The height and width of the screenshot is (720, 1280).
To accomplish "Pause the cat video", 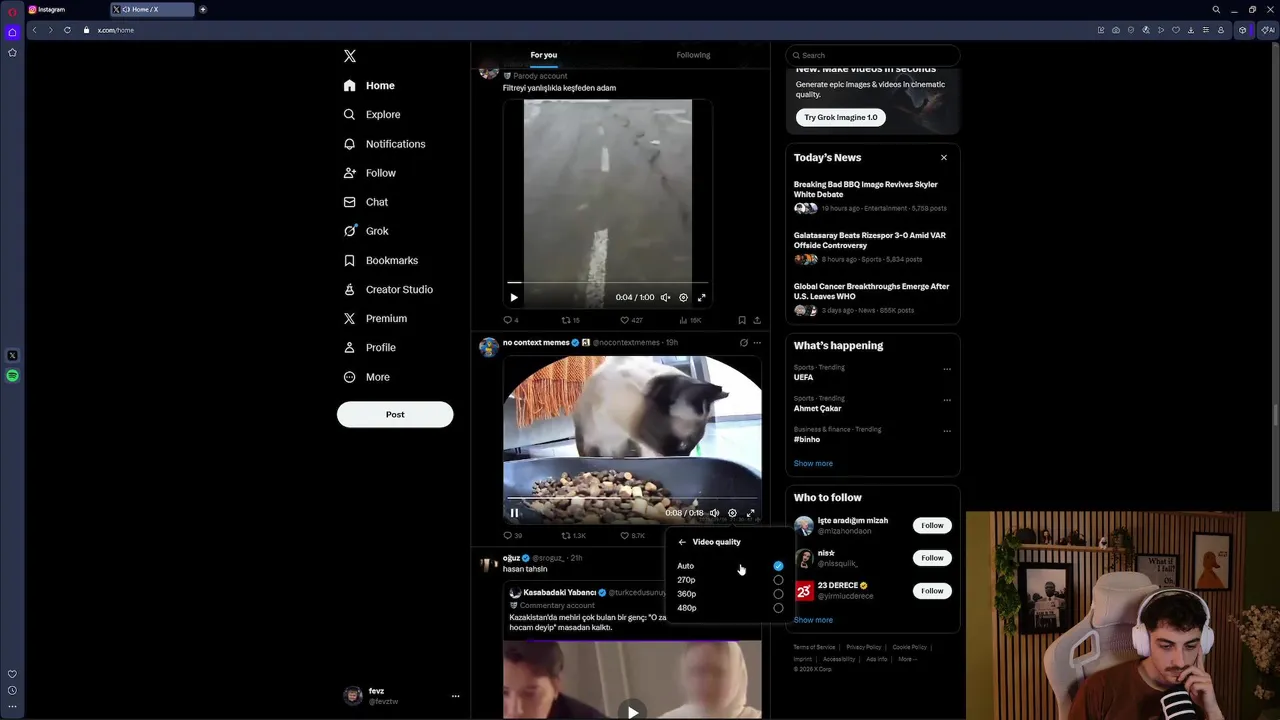I will coord(514,513).
